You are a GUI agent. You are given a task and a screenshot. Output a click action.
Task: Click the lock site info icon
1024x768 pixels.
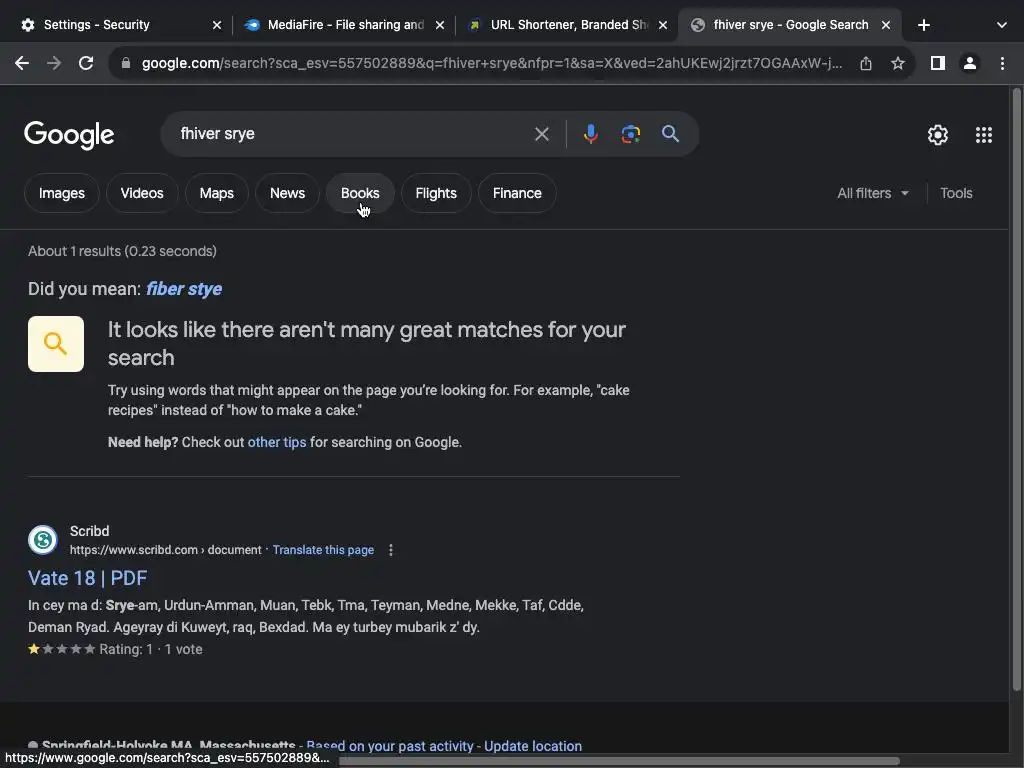(x=126, y=63)
